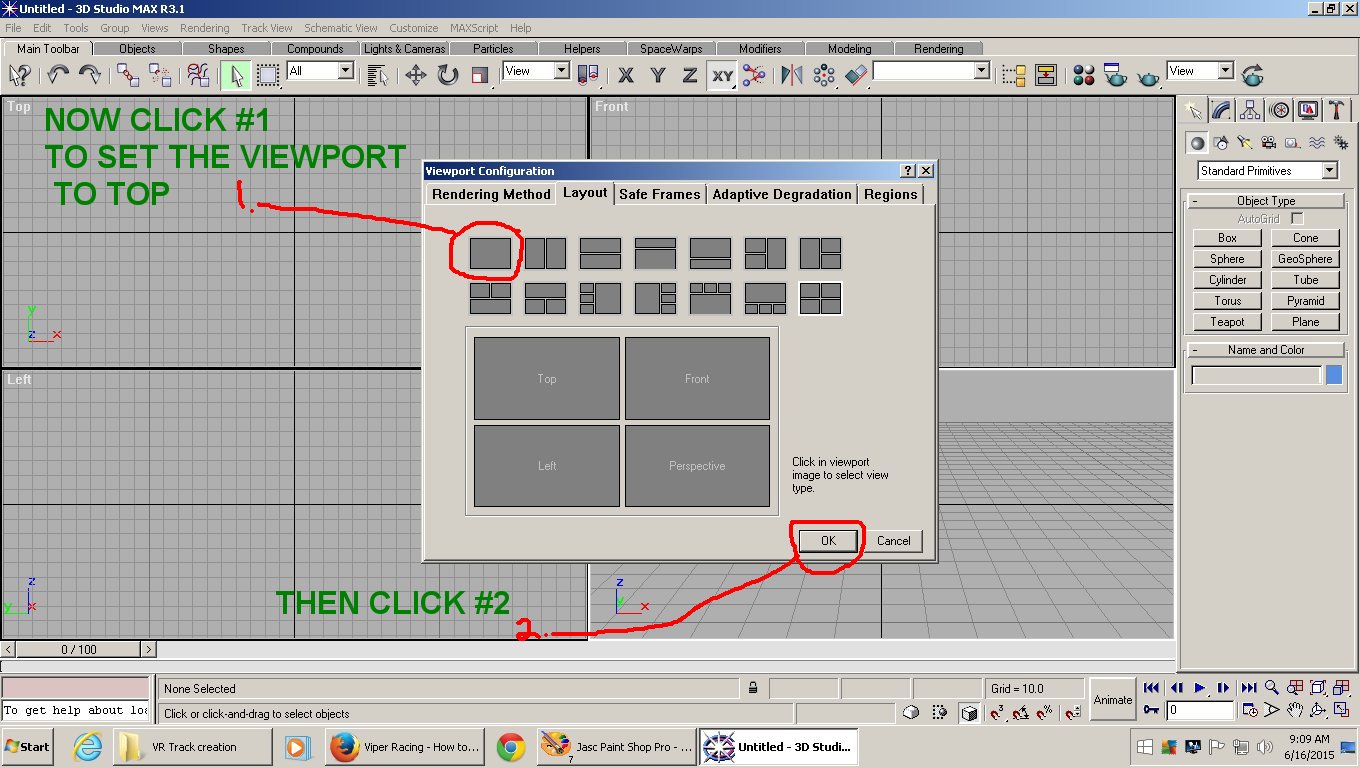Open the Hierarchy command panel tab
Viewport: 1360px width, 768px height.
click(x=1250, y=110)
